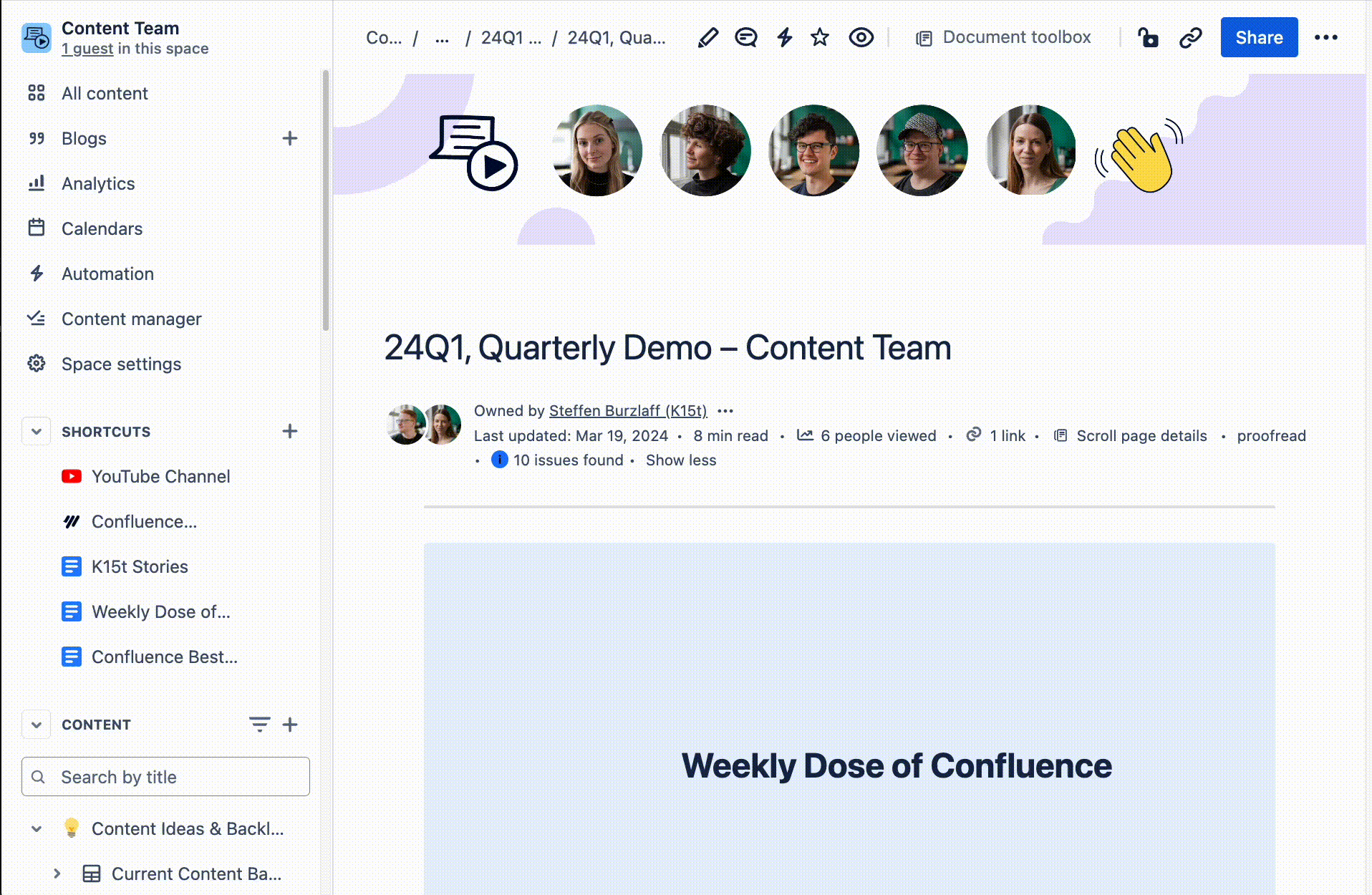Screen dimensions: 1372x895
Task: Open Automation in sidebar
Action: [107, 274]
